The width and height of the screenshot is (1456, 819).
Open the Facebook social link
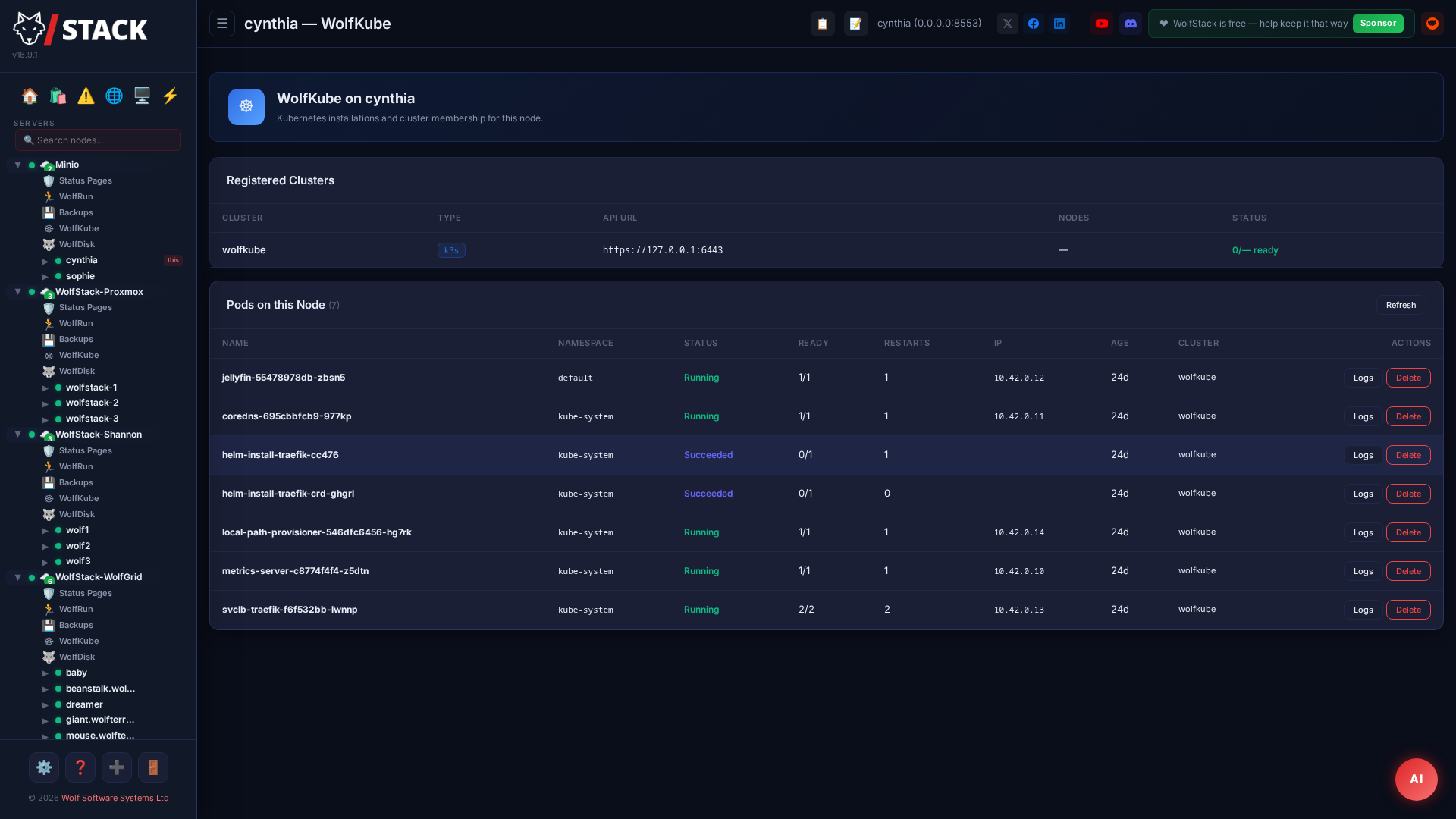[1034, 24]
